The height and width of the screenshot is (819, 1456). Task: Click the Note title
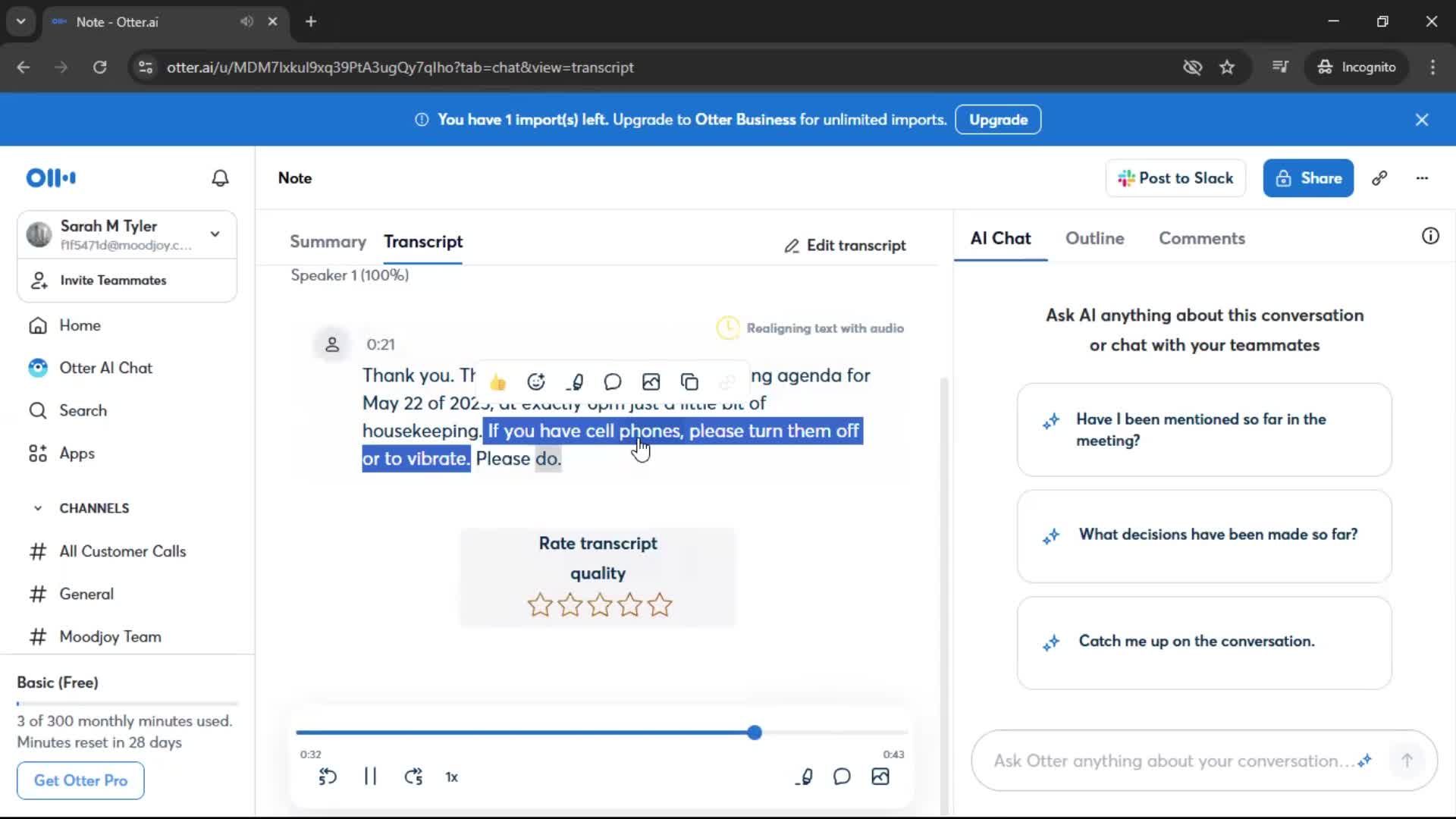[295, 178]
